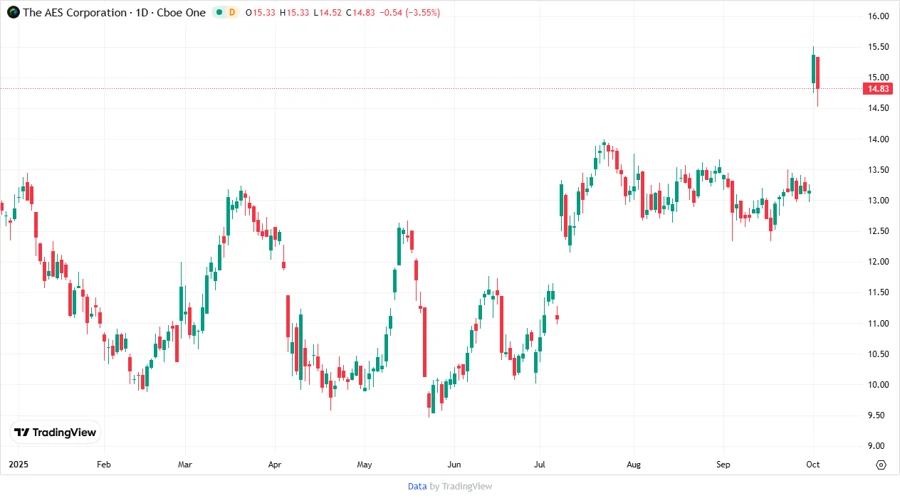This screenshot has height=498, width=900.
Task: Click the 'by TradingView' footer text
Action: pyautogui.click(x=461, y=486)
